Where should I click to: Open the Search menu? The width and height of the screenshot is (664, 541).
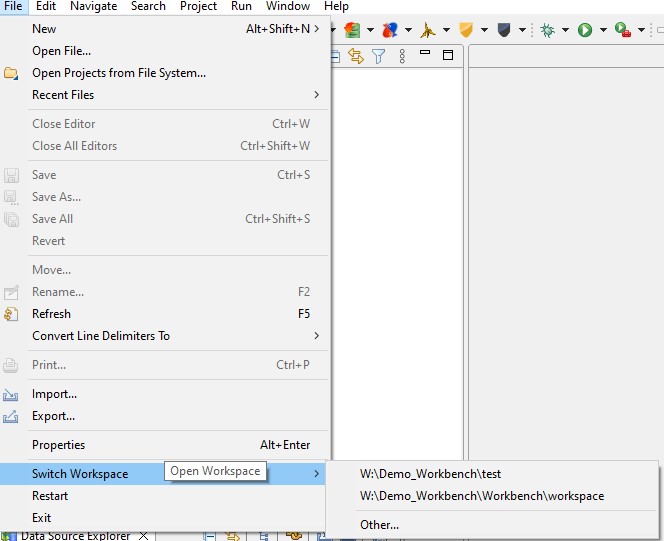point(148,6)
